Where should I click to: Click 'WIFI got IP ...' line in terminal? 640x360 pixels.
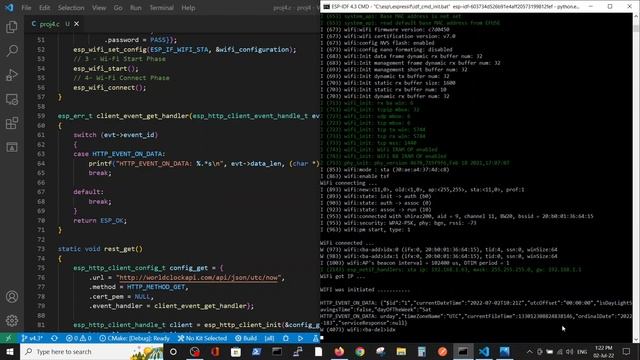(x=341, y=276)
